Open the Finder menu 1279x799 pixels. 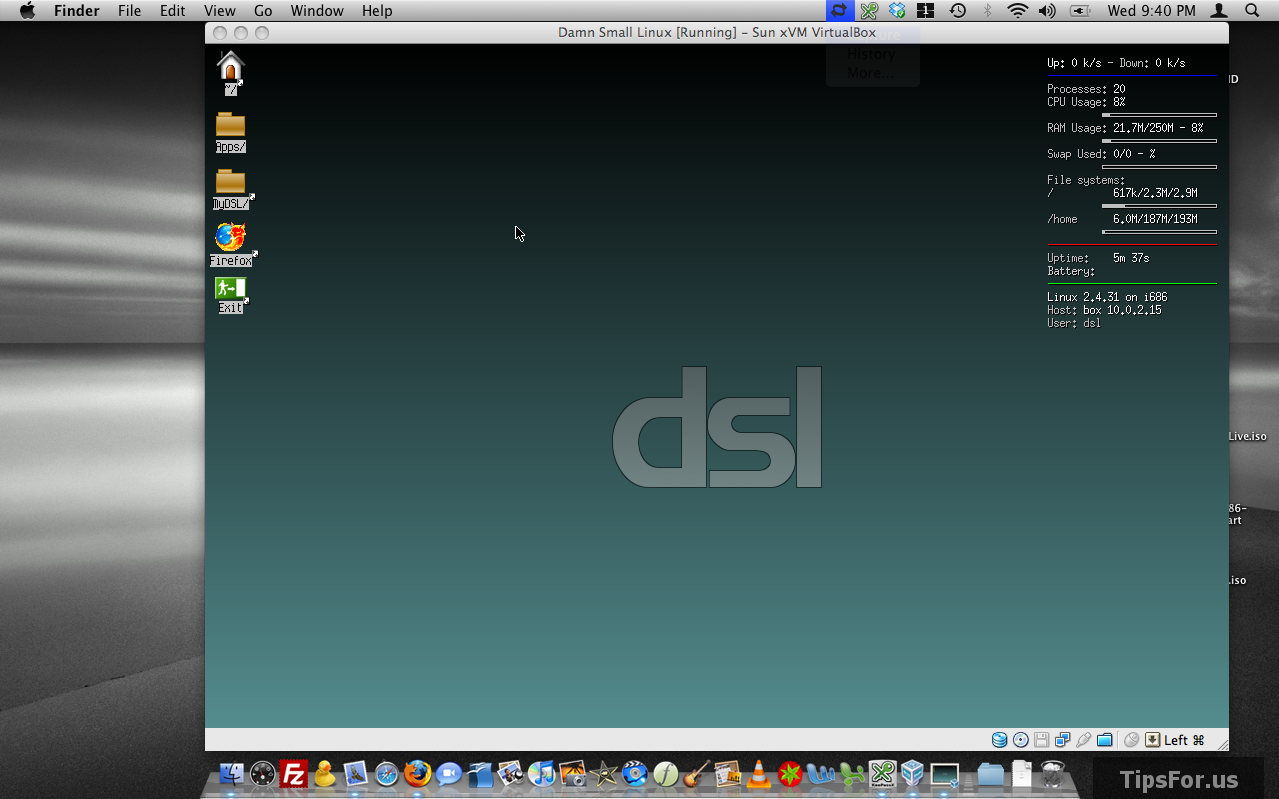tap(77, 11)
